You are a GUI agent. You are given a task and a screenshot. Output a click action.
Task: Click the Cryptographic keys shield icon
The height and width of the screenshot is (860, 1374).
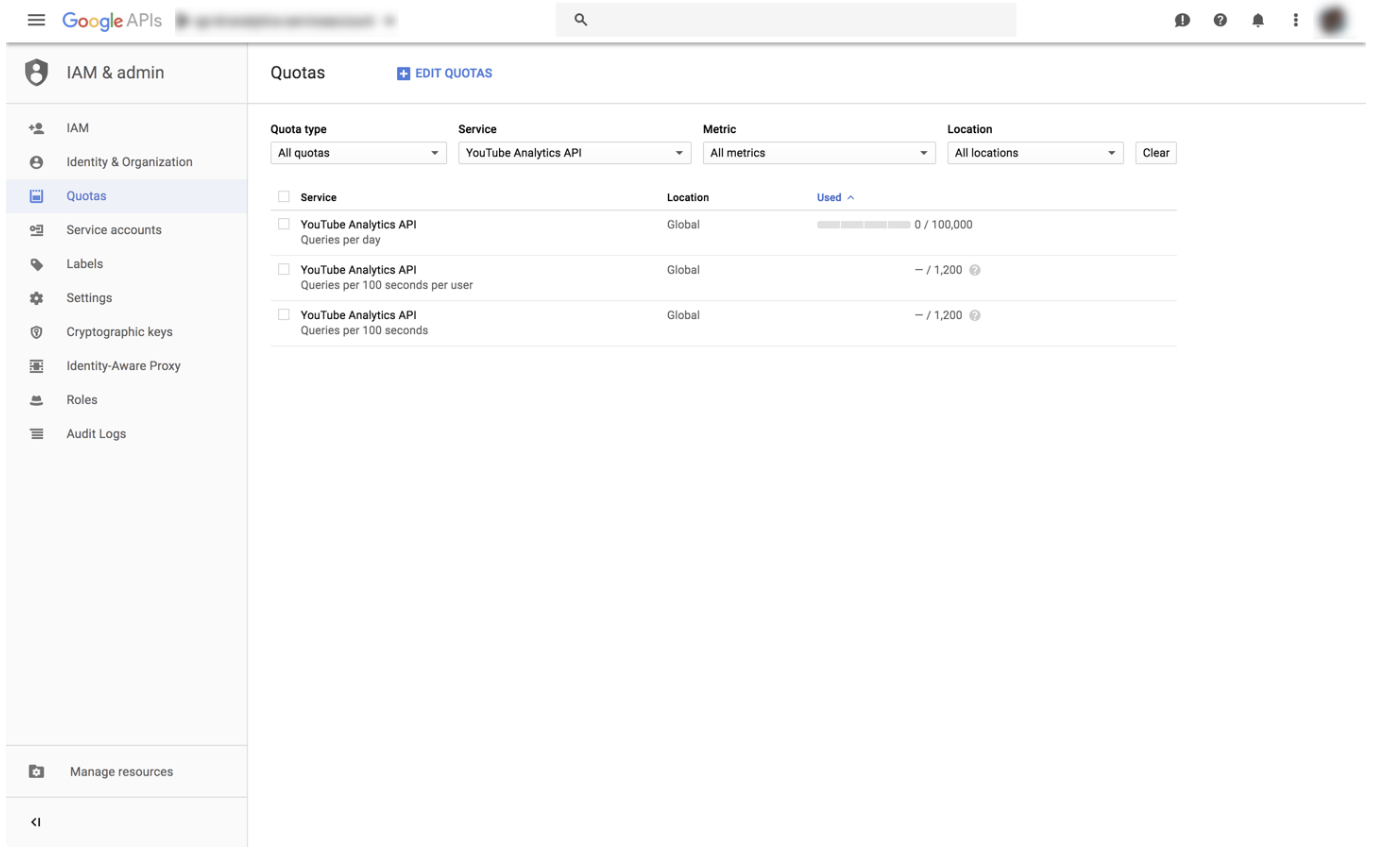pos(36,332)
